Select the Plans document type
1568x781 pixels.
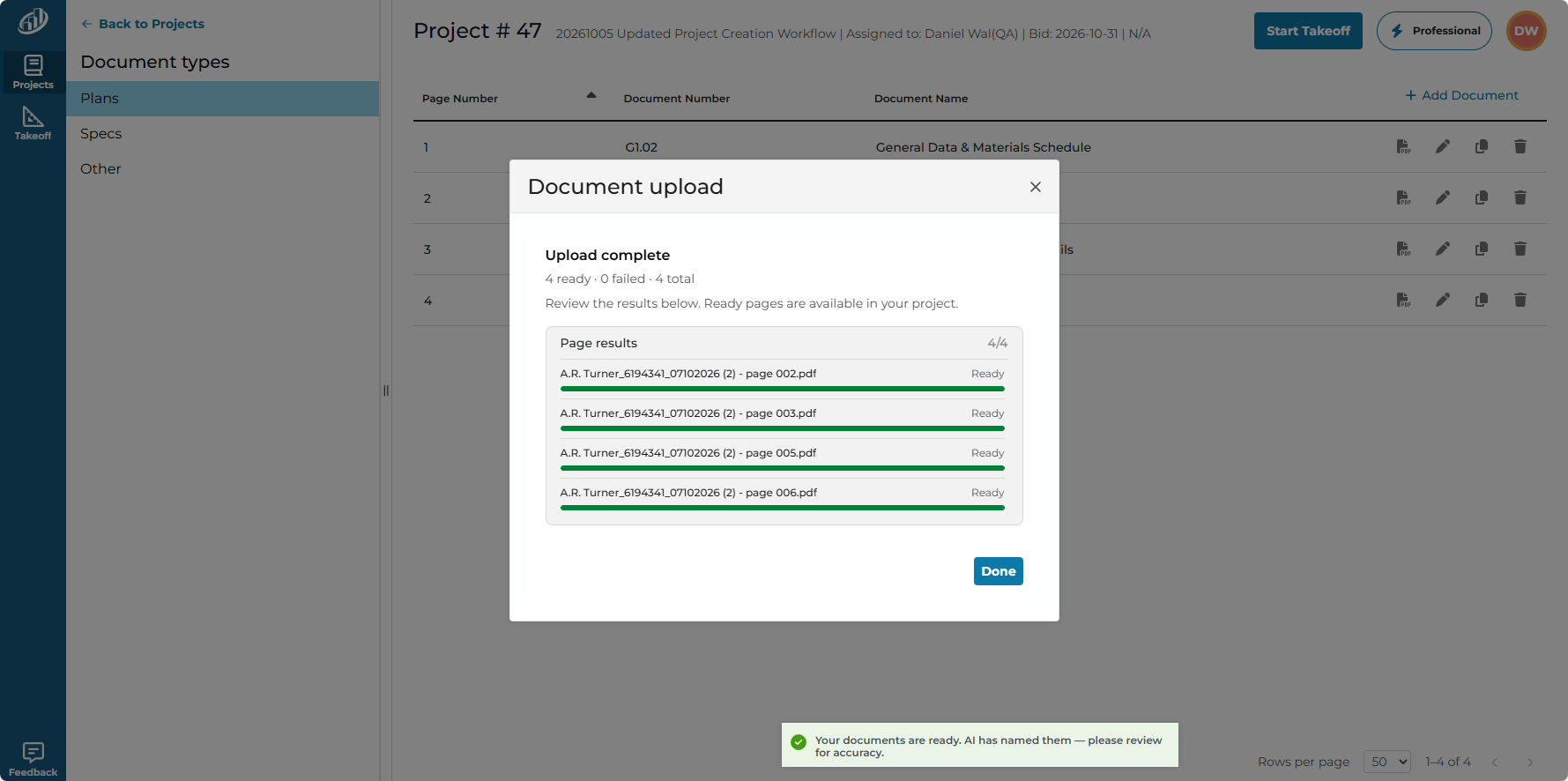tap(222, 99)
